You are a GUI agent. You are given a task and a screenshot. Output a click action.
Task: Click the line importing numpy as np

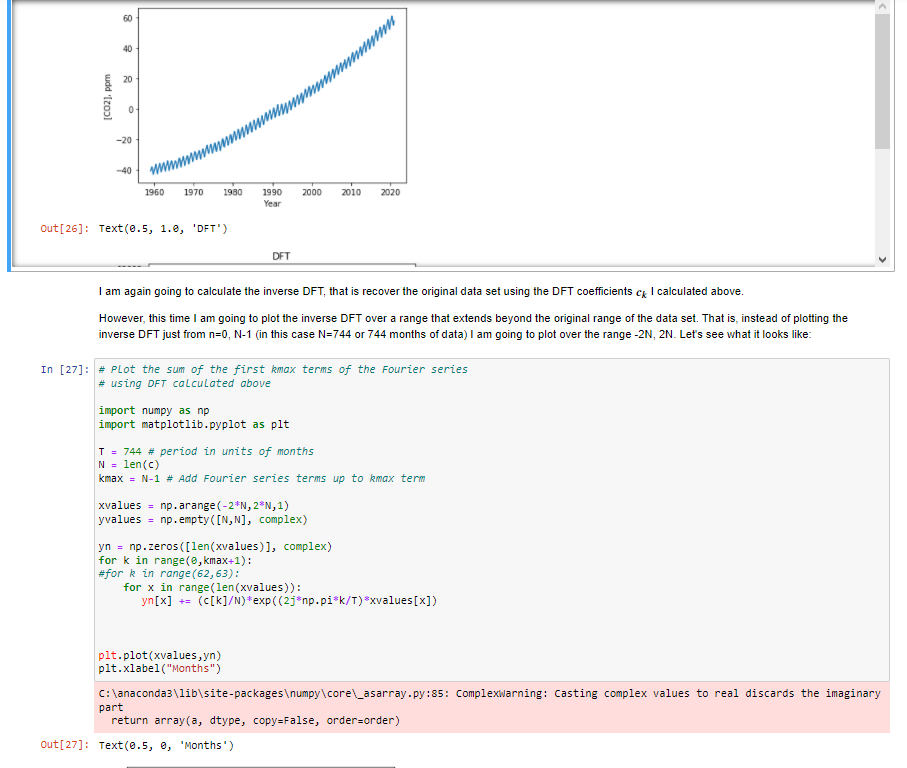pyautogui.click(x=150, y=410)
